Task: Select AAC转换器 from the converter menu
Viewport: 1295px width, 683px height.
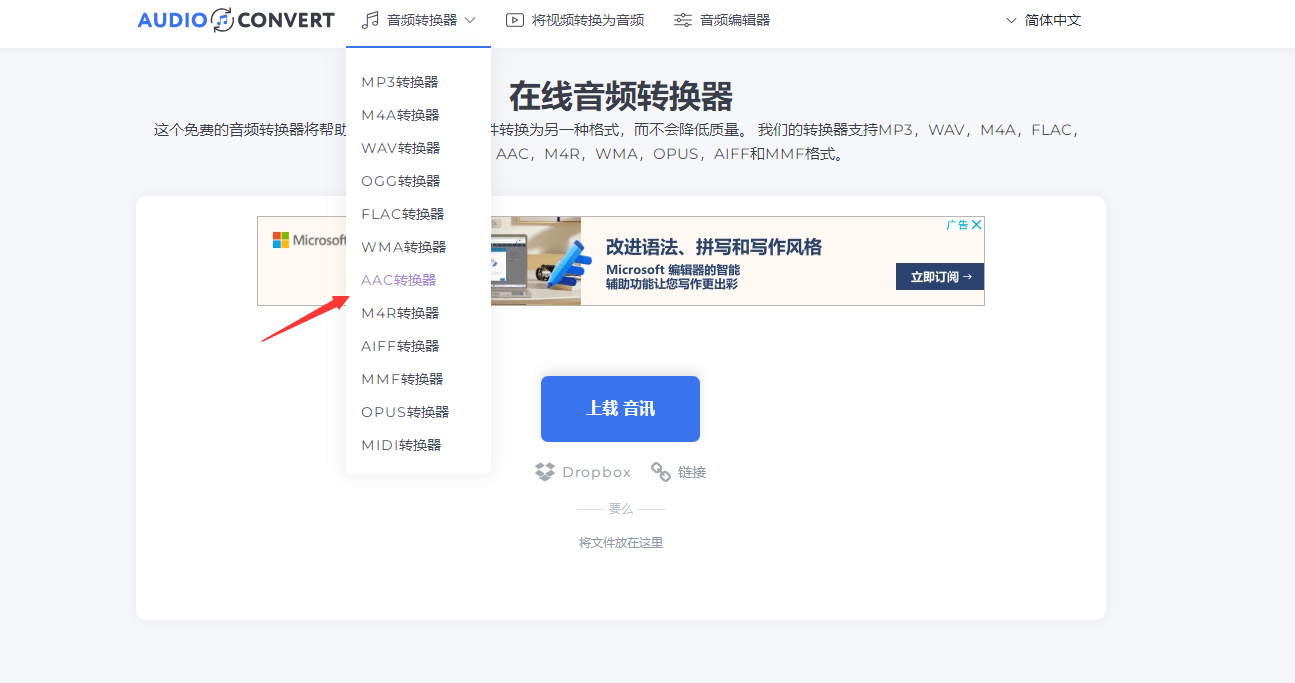Action: tap(401, 279)
